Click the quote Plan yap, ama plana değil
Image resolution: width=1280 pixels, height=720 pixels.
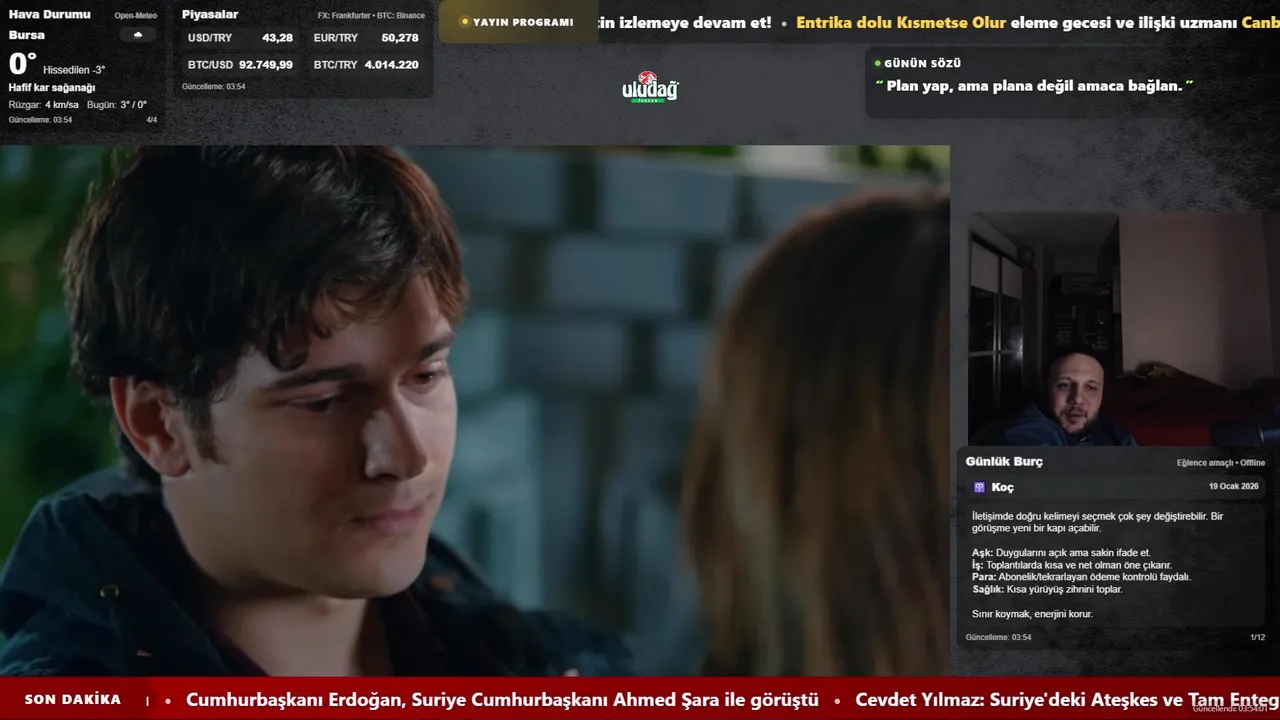(x=1035, y=86)
